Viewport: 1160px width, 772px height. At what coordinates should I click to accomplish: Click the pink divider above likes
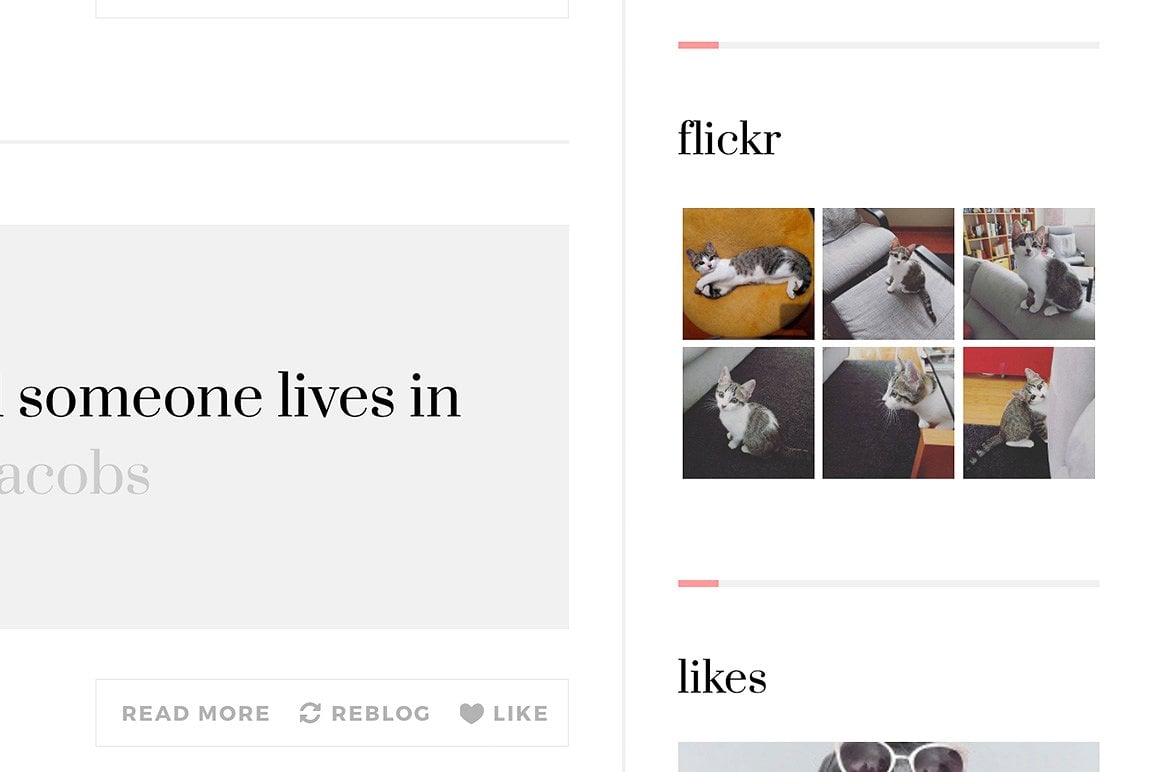(x=698, y=583)
